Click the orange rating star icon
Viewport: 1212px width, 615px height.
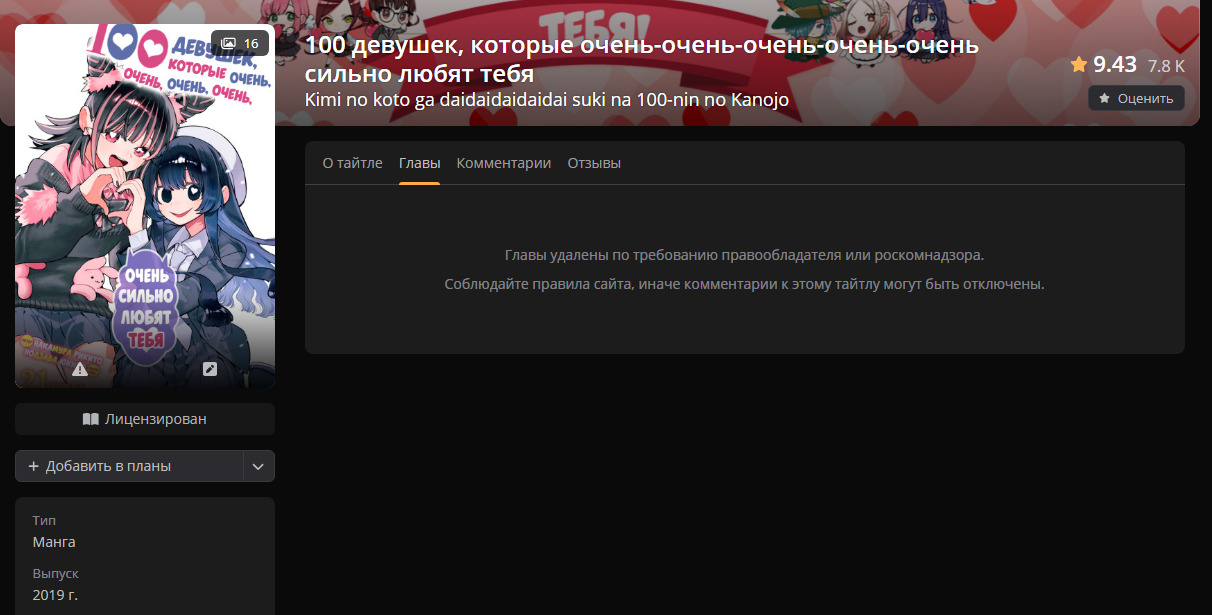(x=1079, y=65)
